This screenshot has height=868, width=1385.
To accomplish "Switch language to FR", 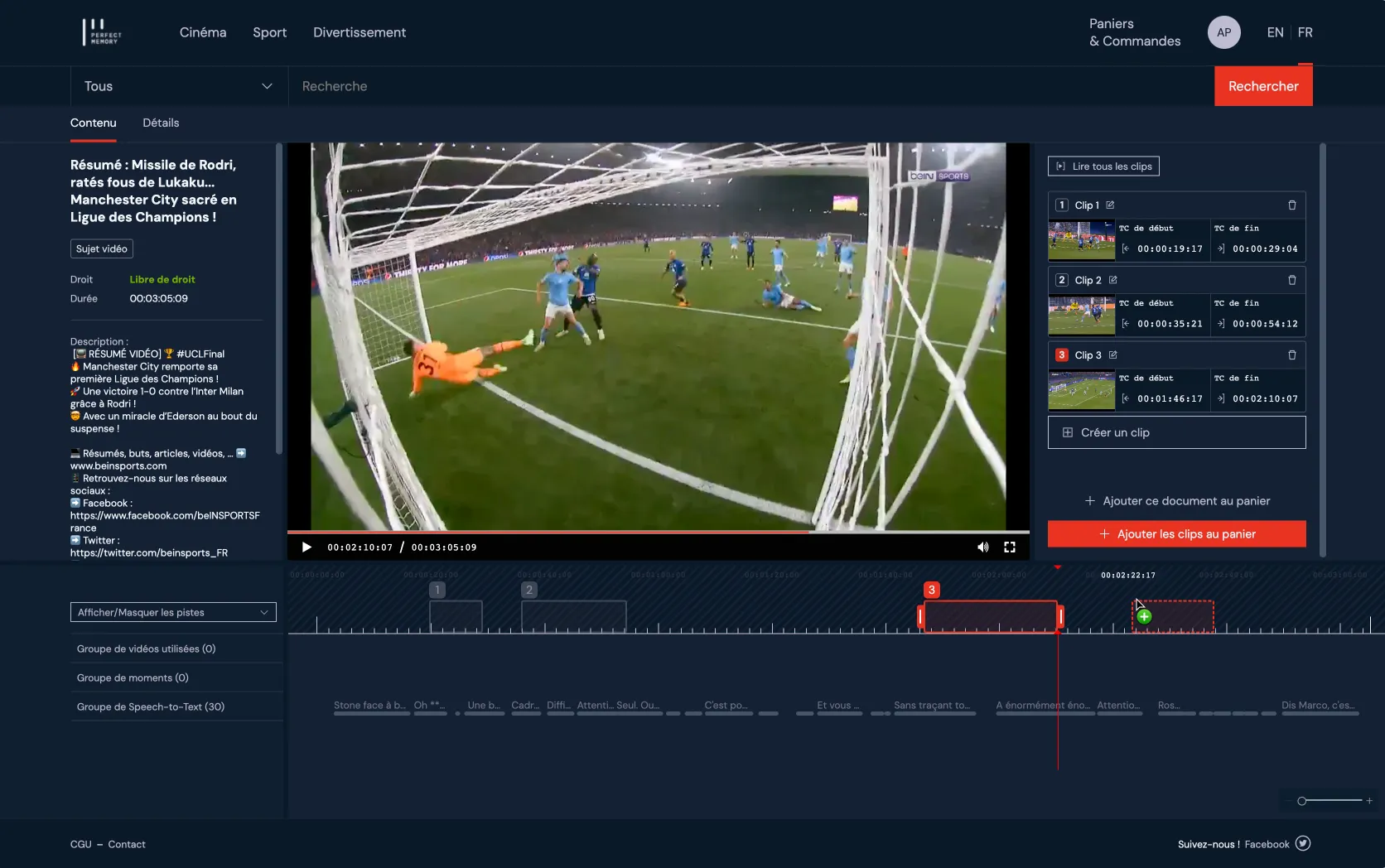I will tap(1305, 32).
